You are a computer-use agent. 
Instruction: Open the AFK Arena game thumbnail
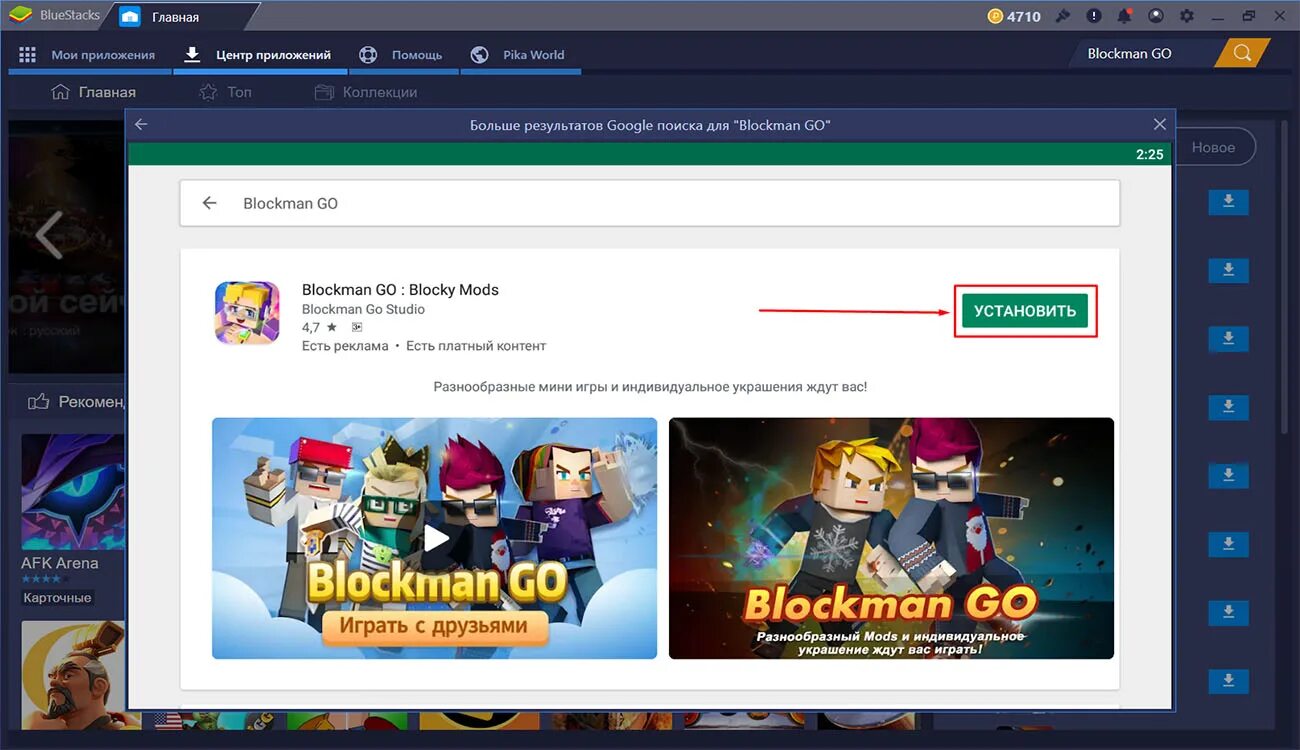(x=73, y=491)
